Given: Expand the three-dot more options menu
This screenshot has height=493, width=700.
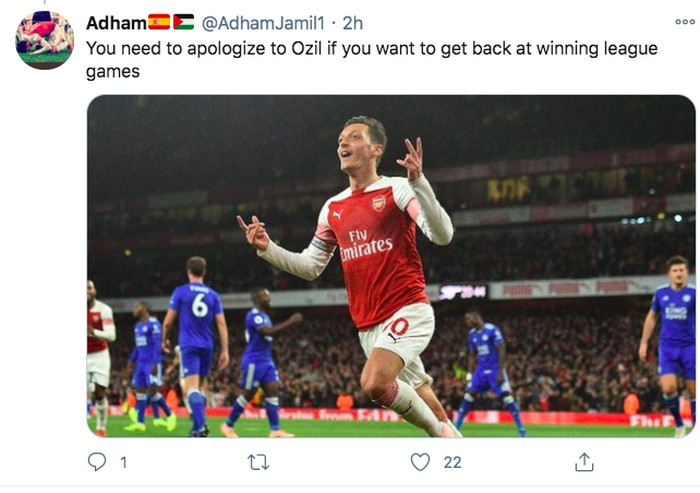Looking at the screenshot, I should [684, 21].
